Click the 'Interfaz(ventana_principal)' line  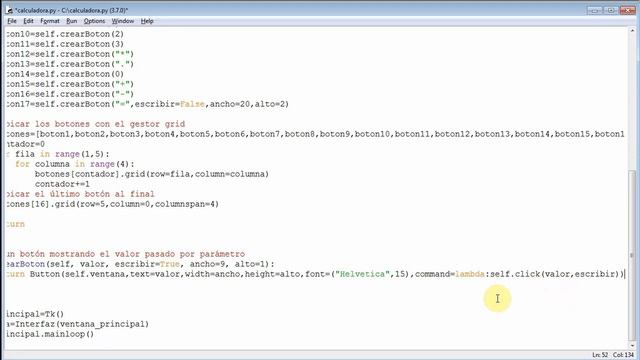coord(78,324)
